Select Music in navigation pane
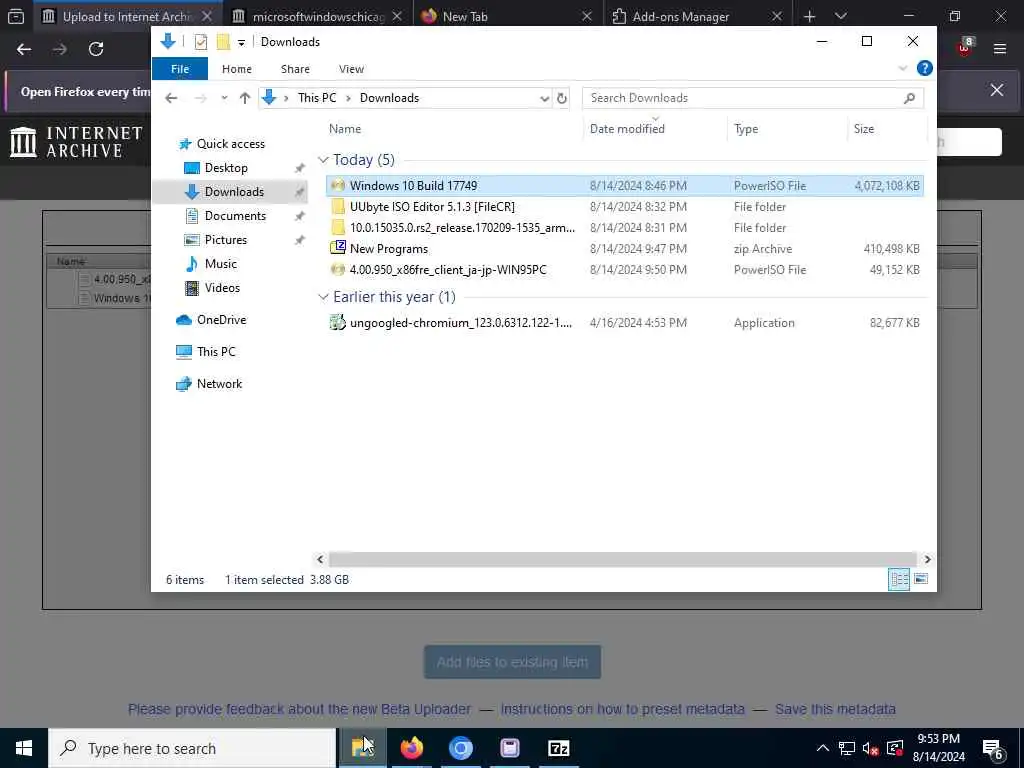Screen dimensions: 1024x768 pos(220,264)
